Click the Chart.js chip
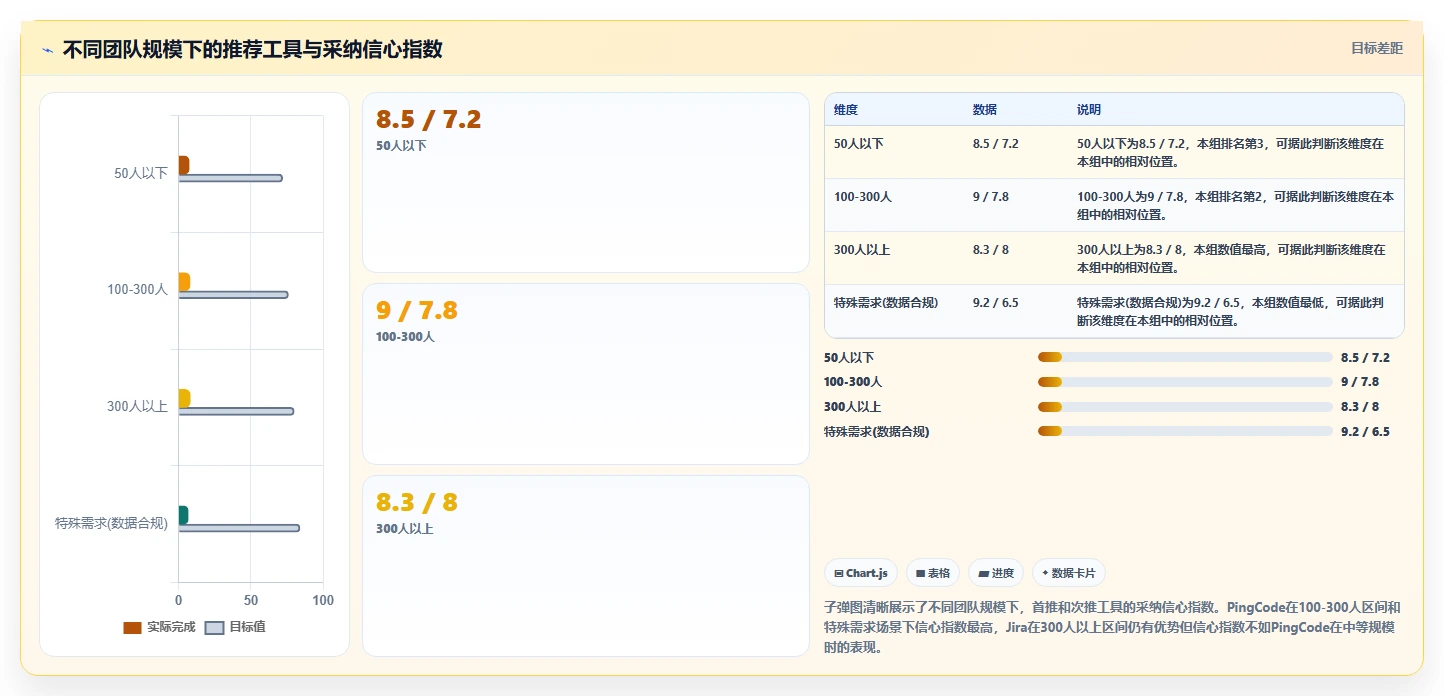 (x=861, y=573)
